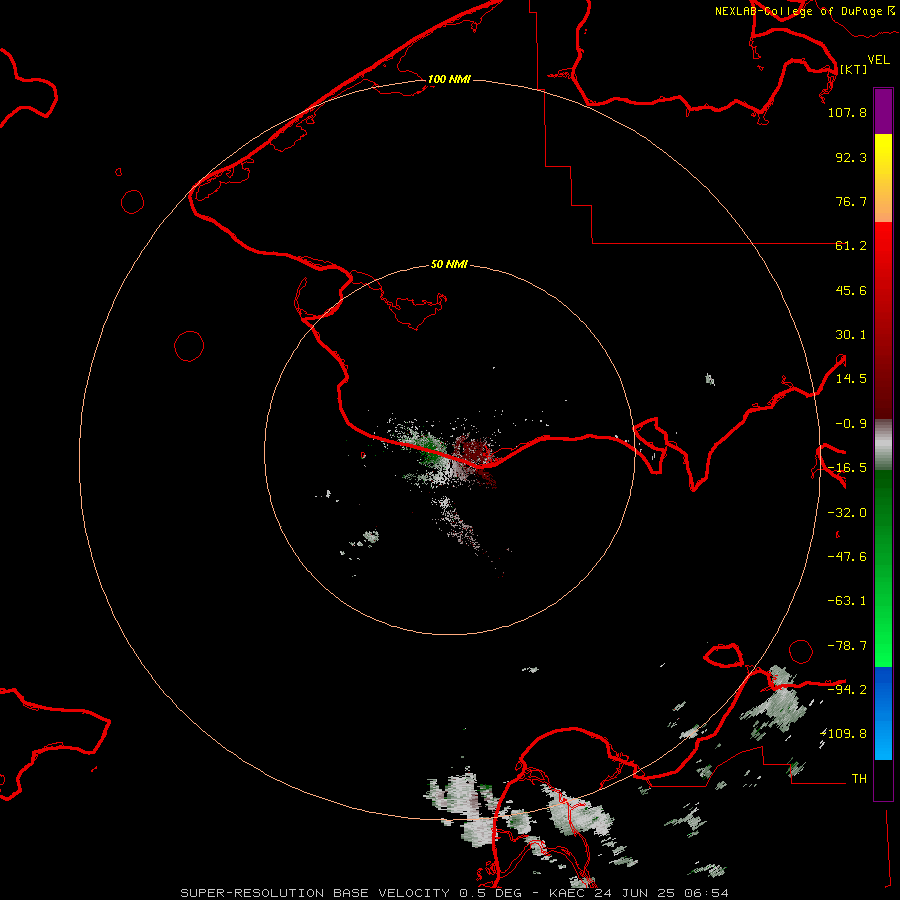Image resolution: width=900 pixels, height=900 pixels.
Task: Click the yellow-orange segment of the color bar
Action: point(883,178)
